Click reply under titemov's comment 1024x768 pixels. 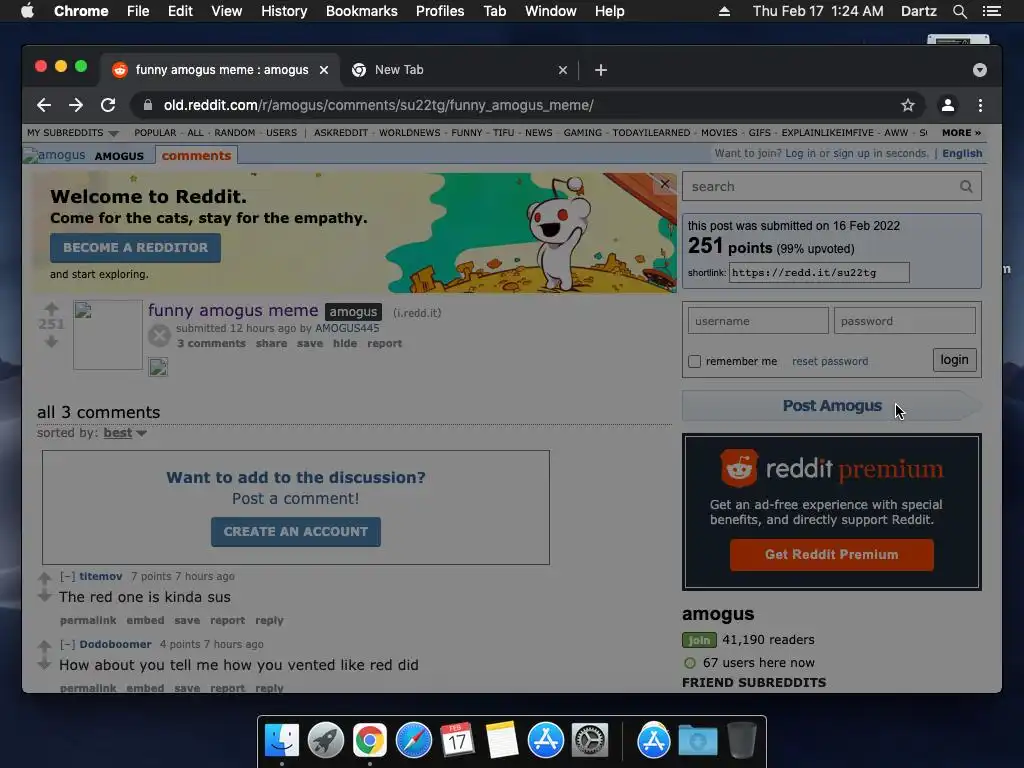pyautogui.click(x=269, y=620)
